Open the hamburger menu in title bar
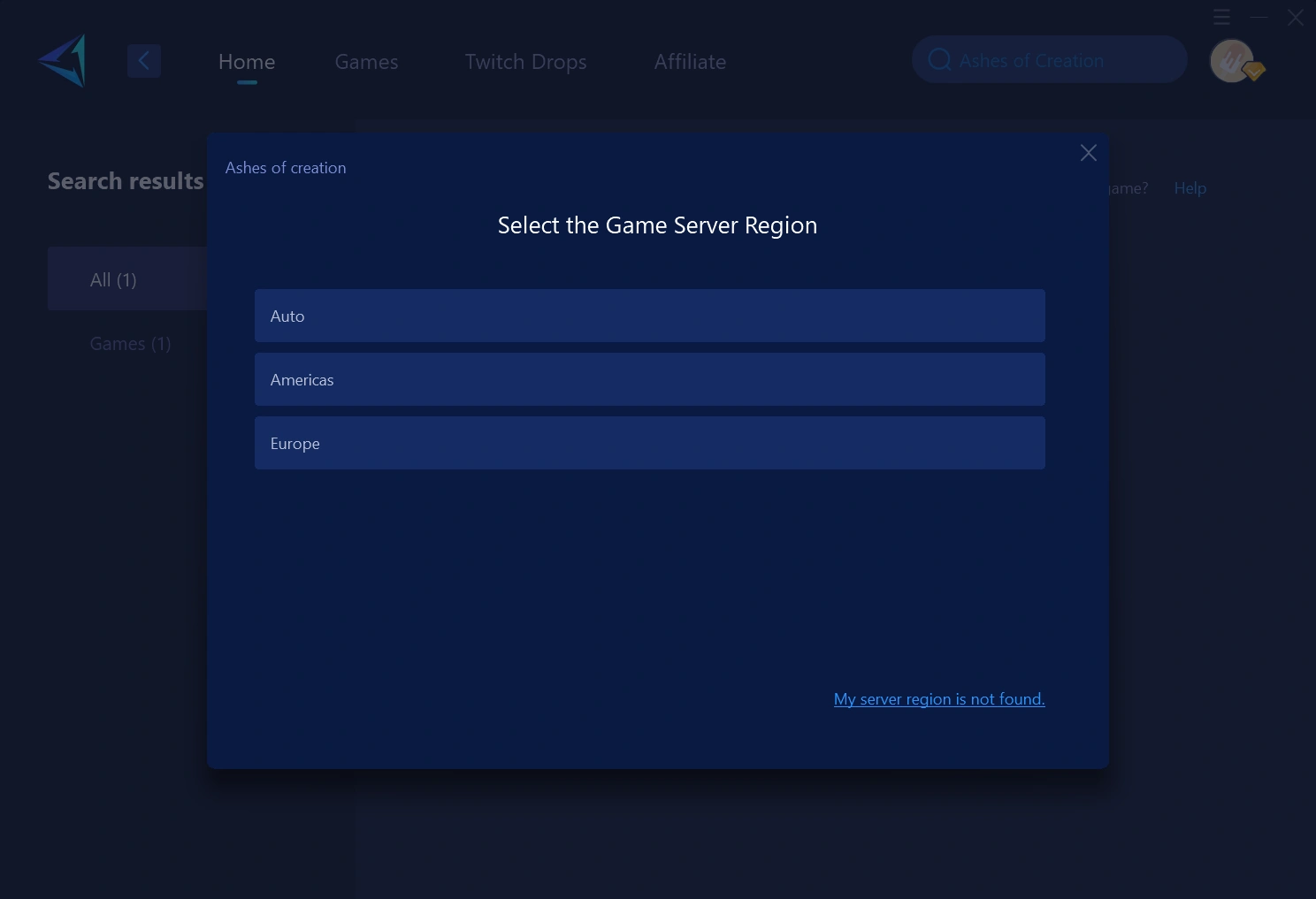Screen dimensions: 1316x899 [x=1221, y=17]
